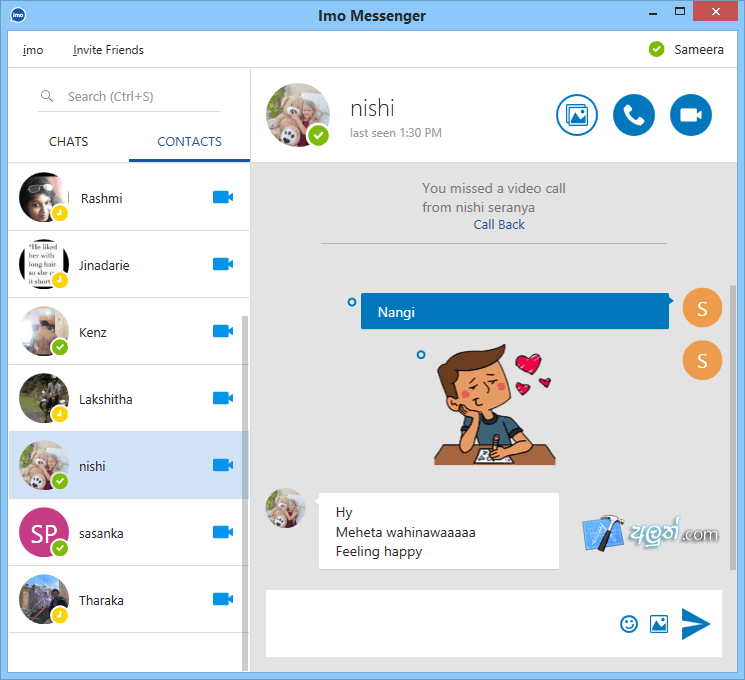Start voice call with nishi
The image size is (745, 680).
[634, 115]
